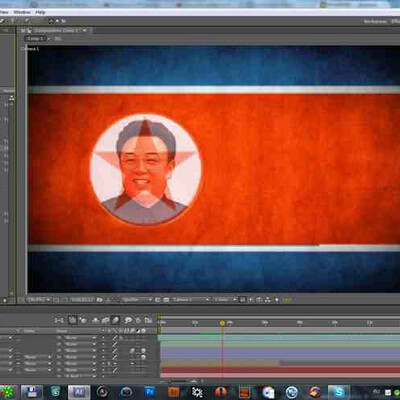Select the Composition: Comp 1 viewer tab
Screen dimensions: 400x400
click(56, 30)
